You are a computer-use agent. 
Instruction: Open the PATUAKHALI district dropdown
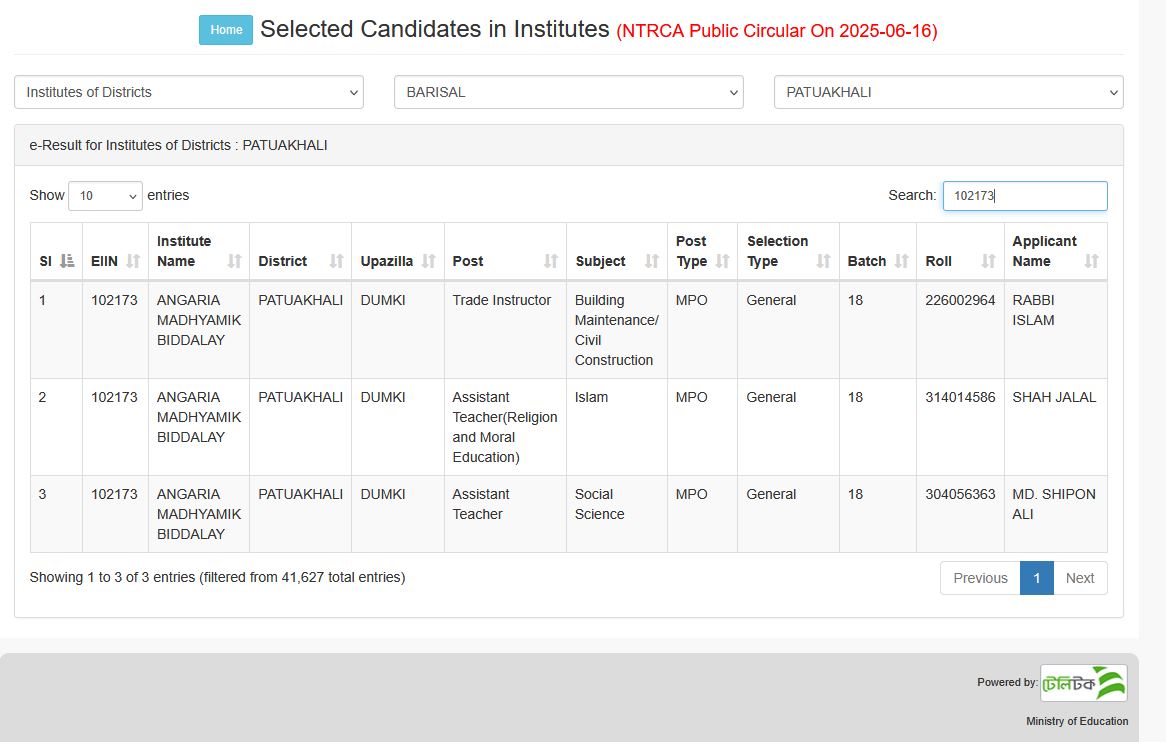pos(948,92)
